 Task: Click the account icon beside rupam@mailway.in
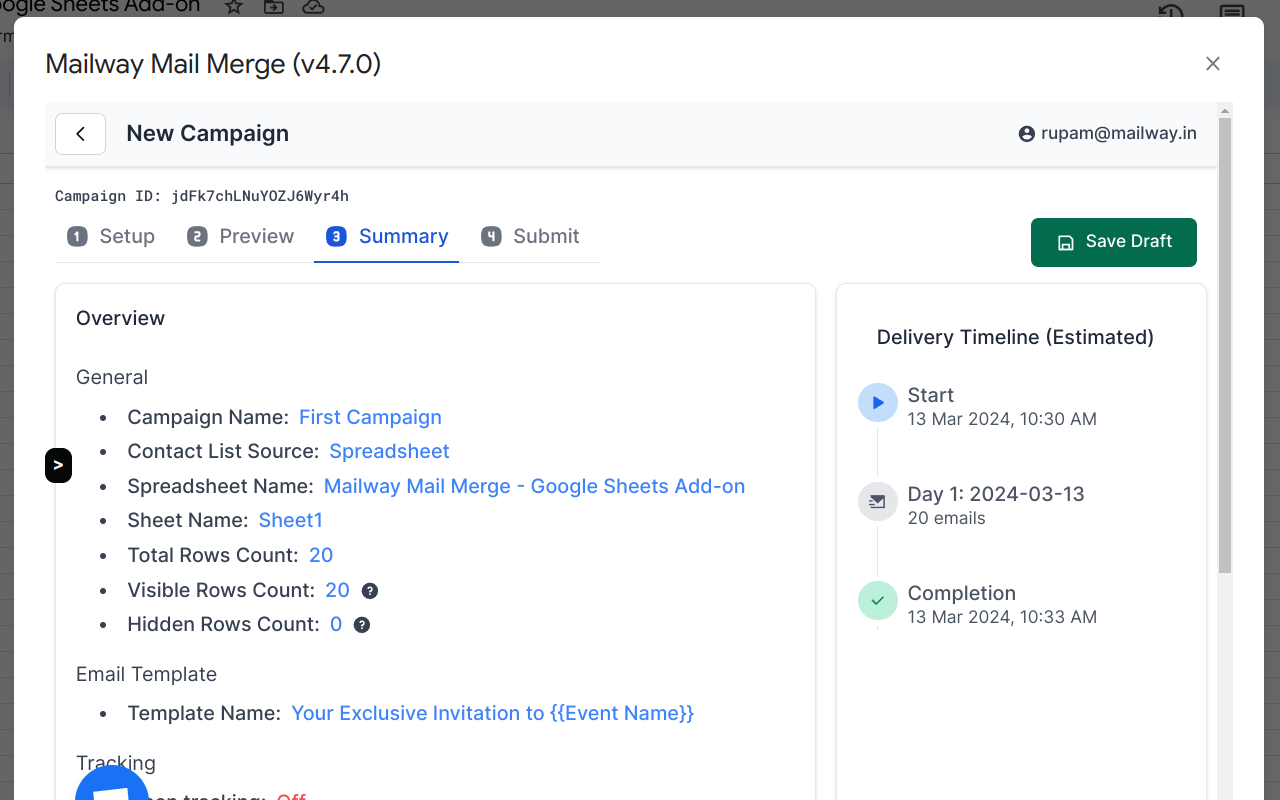1026,134
